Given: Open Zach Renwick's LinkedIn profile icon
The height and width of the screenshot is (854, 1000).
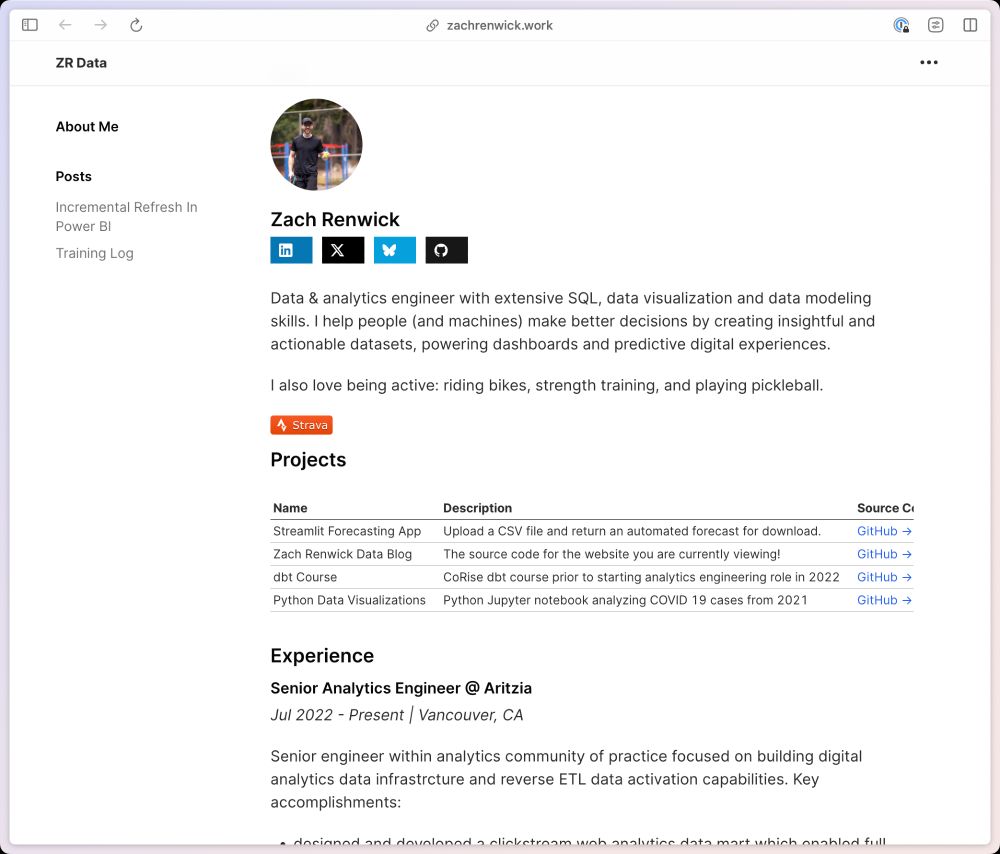Looking at the screenshot, I should coord(291,250).
